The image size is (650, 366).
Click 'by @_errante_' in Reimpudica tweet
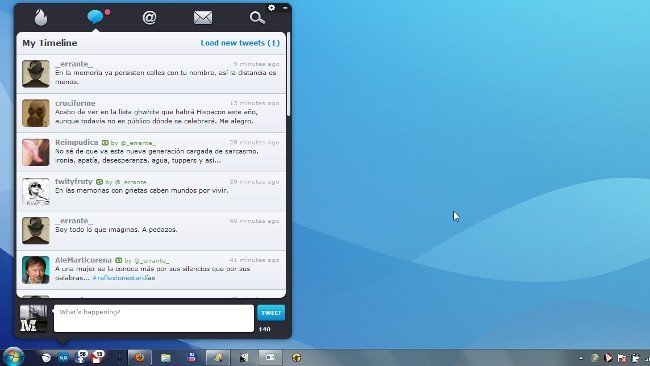pos(133,143)
